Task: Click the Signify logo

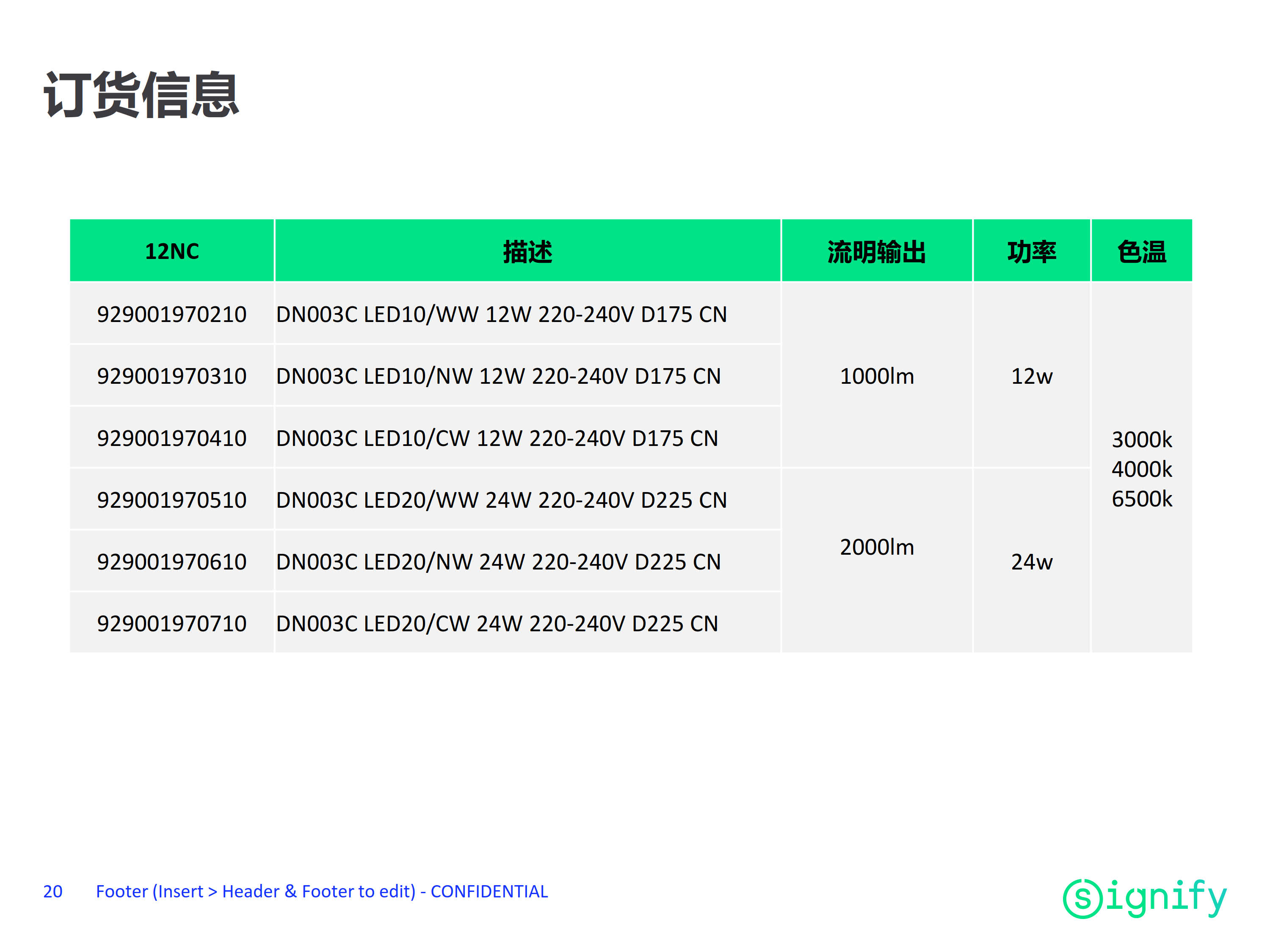Action: (x=1145, y=898)
